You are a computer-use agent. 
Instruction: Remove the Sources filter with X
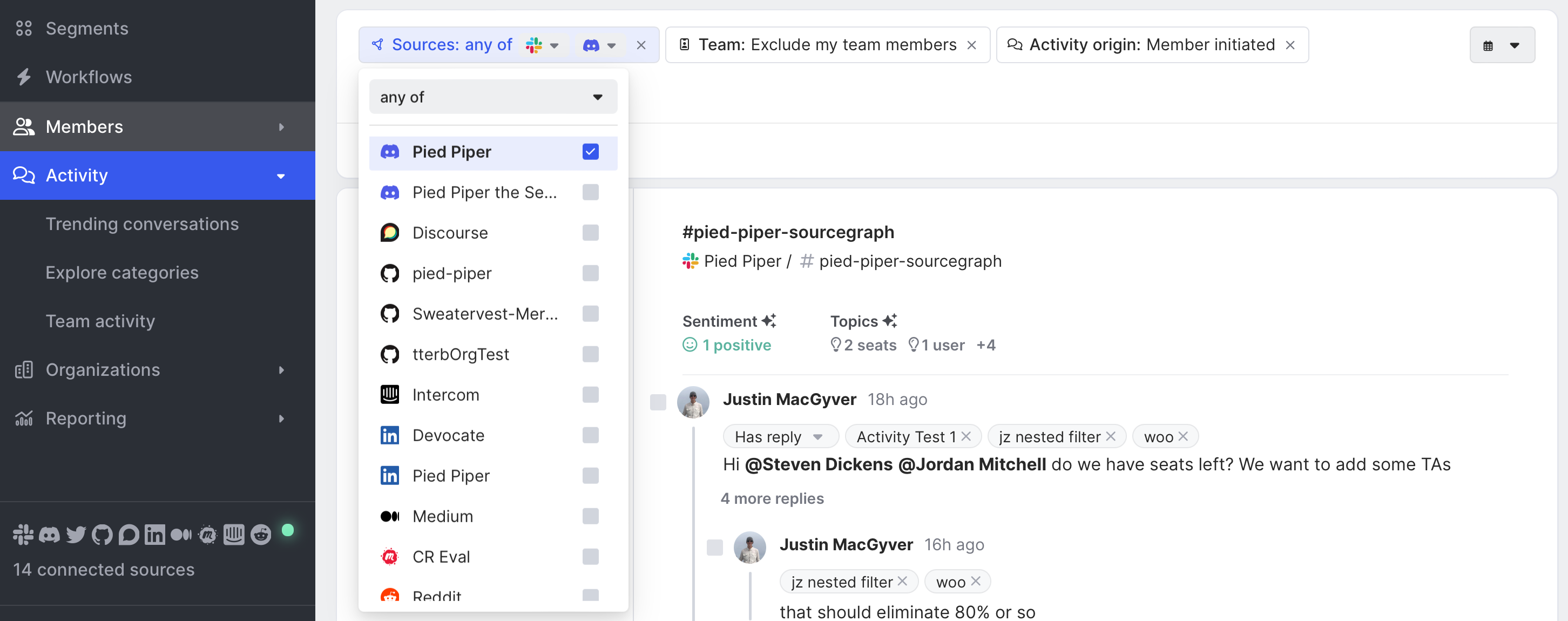641,45
